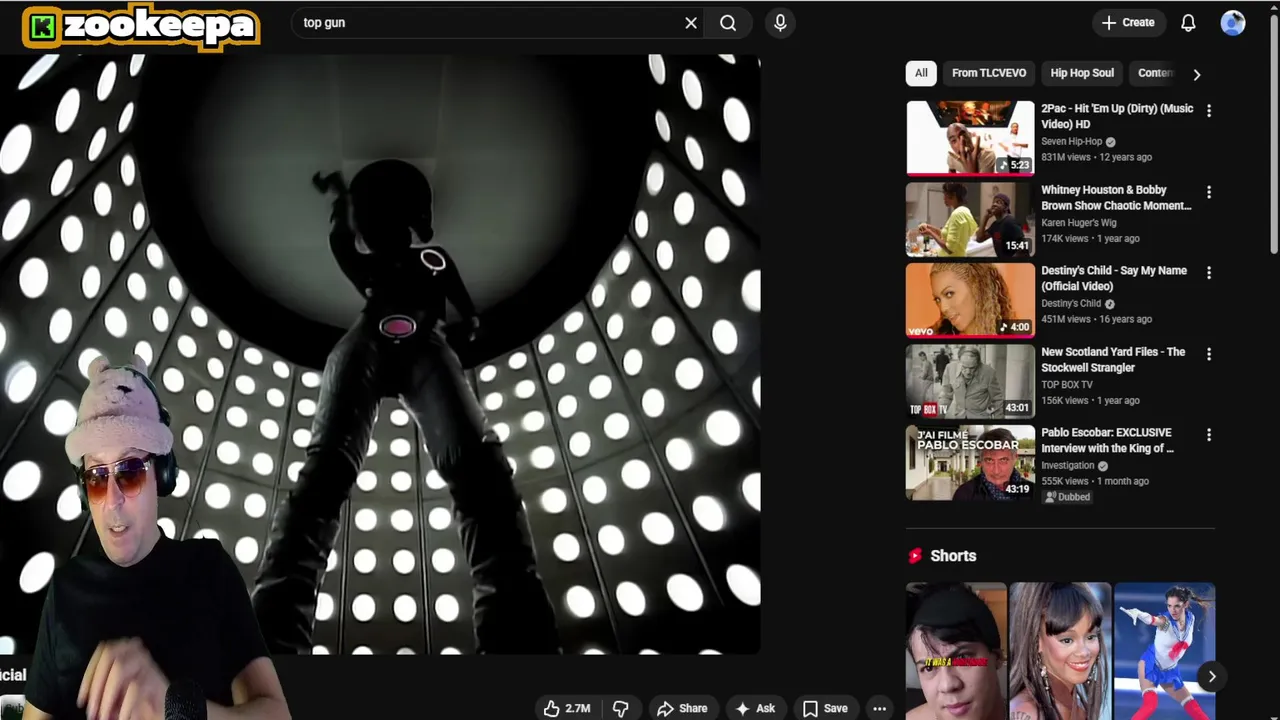Dislike the video
1280x720 pixels.
coord(620,708)
